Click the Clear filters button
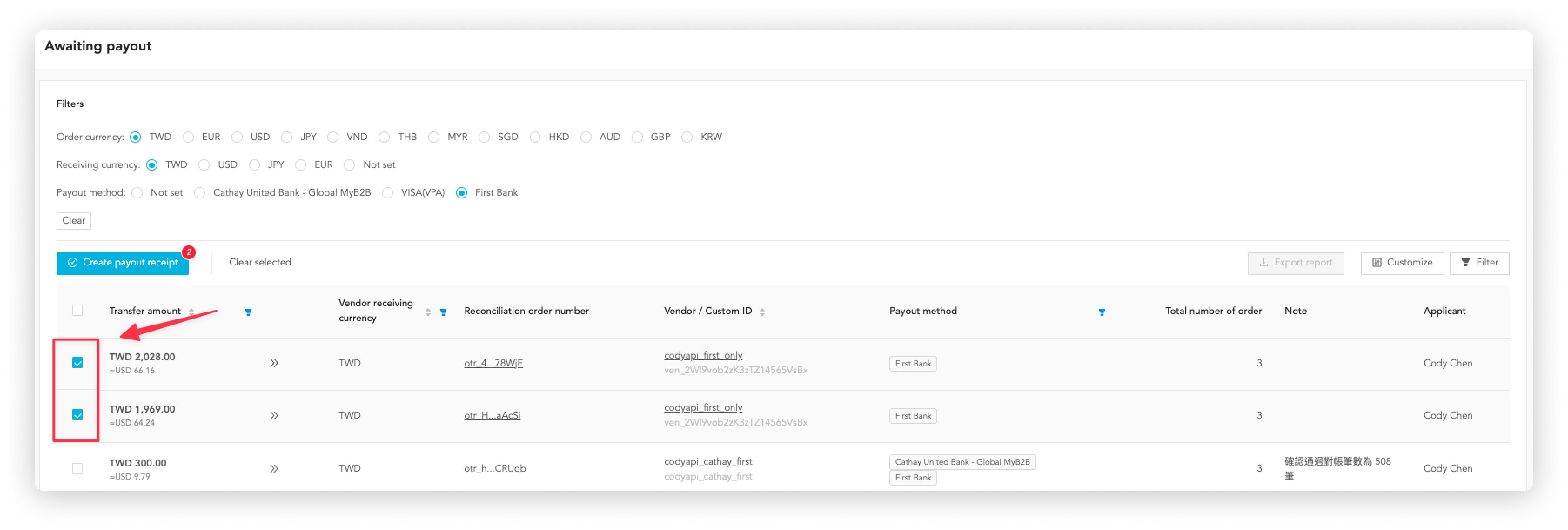This screenshot has width=1568, height=530. point(74,221)
